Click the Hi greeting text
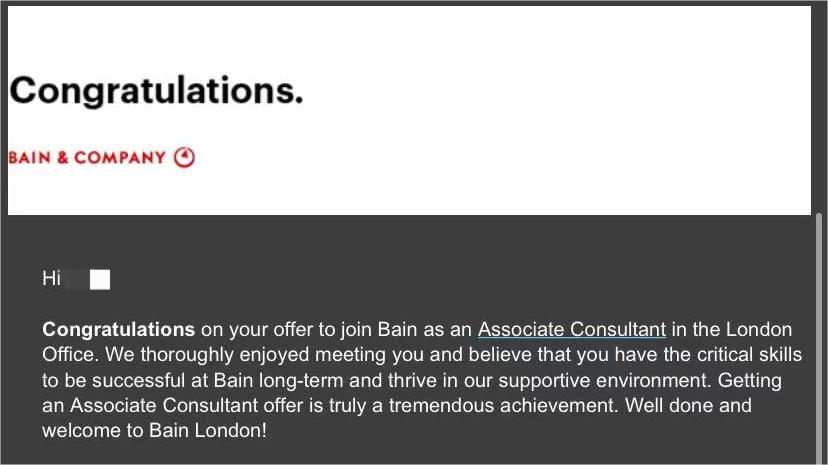Viewport: 828px width, 465px height. coord(51,278)
